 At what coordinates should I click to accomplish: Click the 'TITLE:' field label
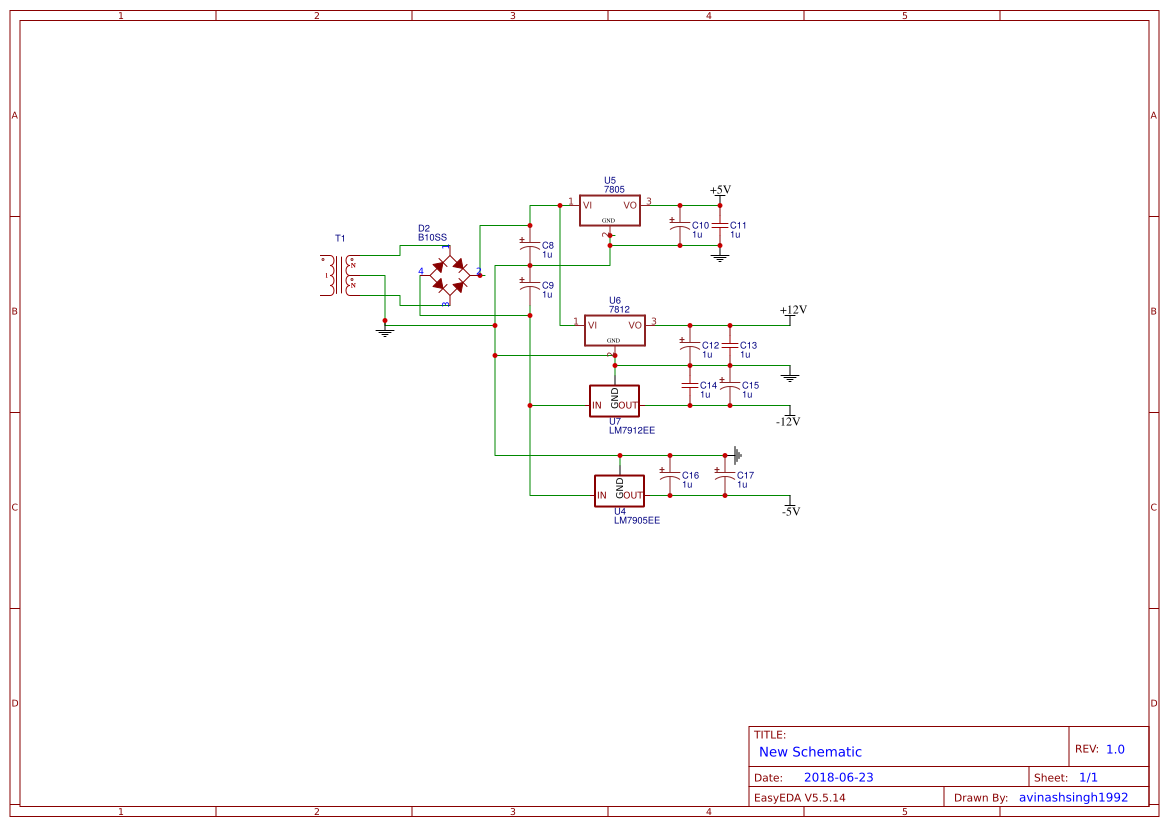[769, 735]
